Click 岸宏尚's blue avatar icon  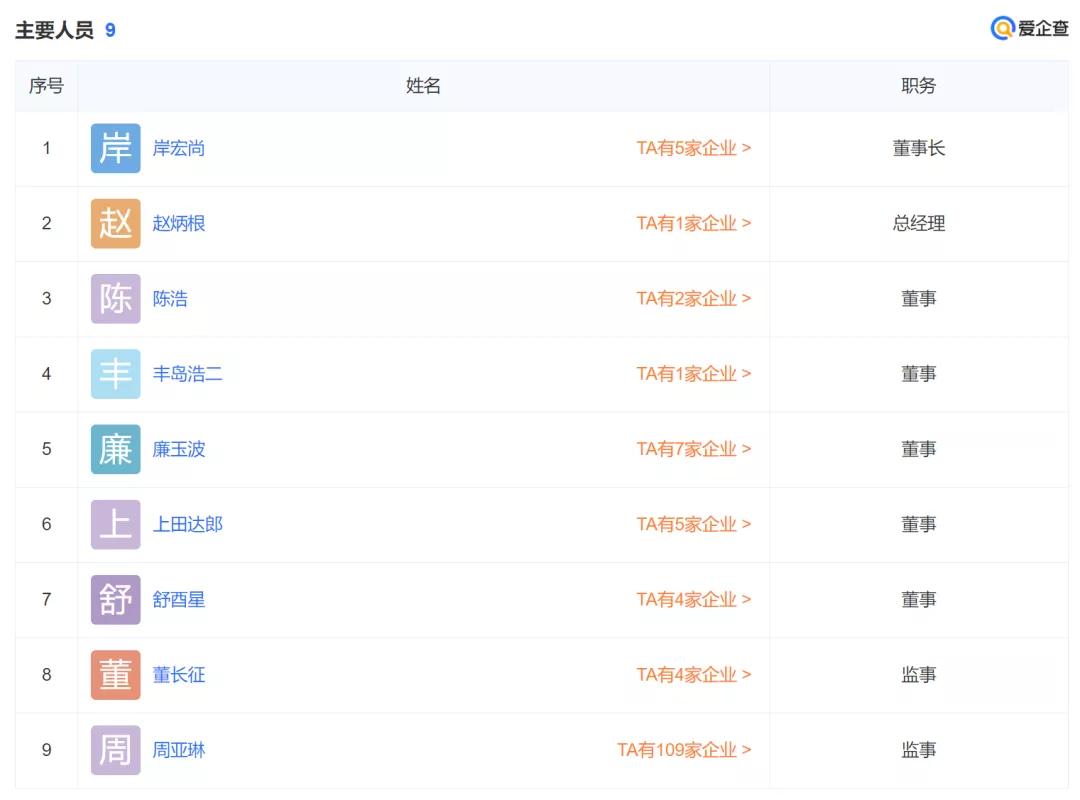[114, 148]
